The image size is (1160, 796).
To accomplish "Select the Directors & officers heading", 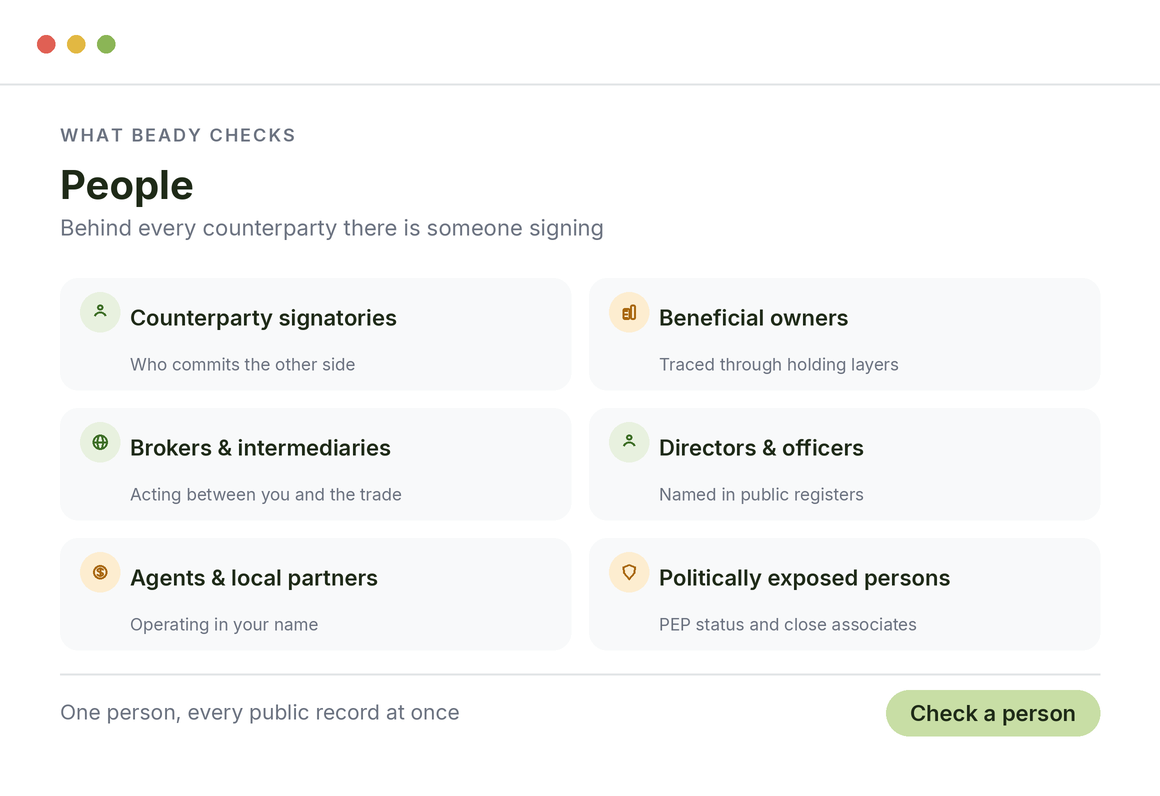I will pyautogui.click(x=761, y=448).
